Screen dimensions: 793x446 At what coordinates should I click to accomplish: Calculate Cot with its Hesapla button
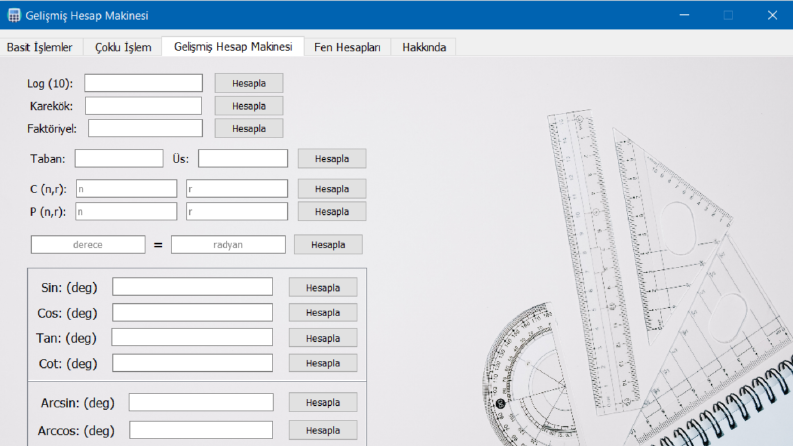click(x=323, y=363)
